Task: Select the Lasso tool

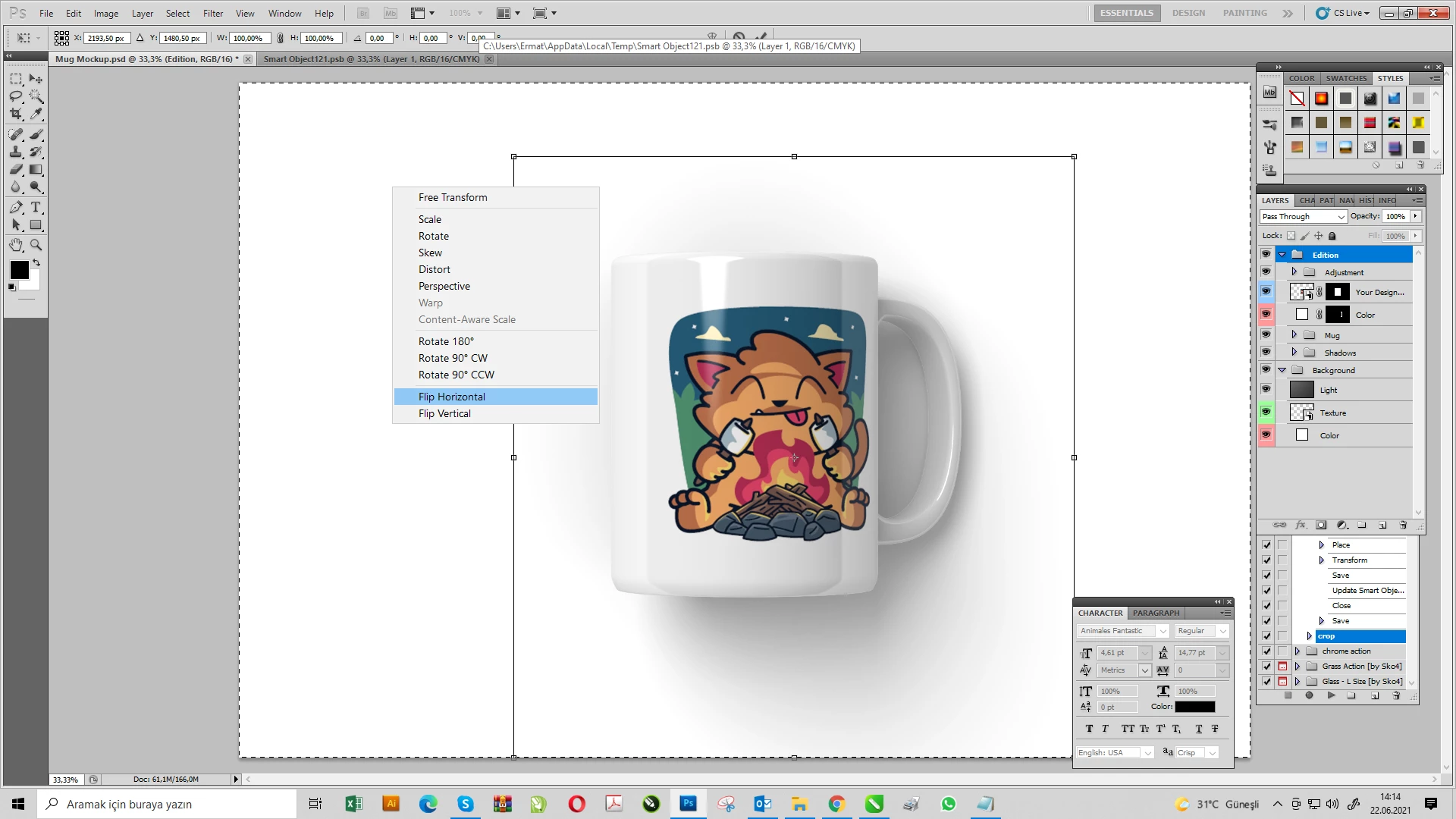Action: pos(16,96)
